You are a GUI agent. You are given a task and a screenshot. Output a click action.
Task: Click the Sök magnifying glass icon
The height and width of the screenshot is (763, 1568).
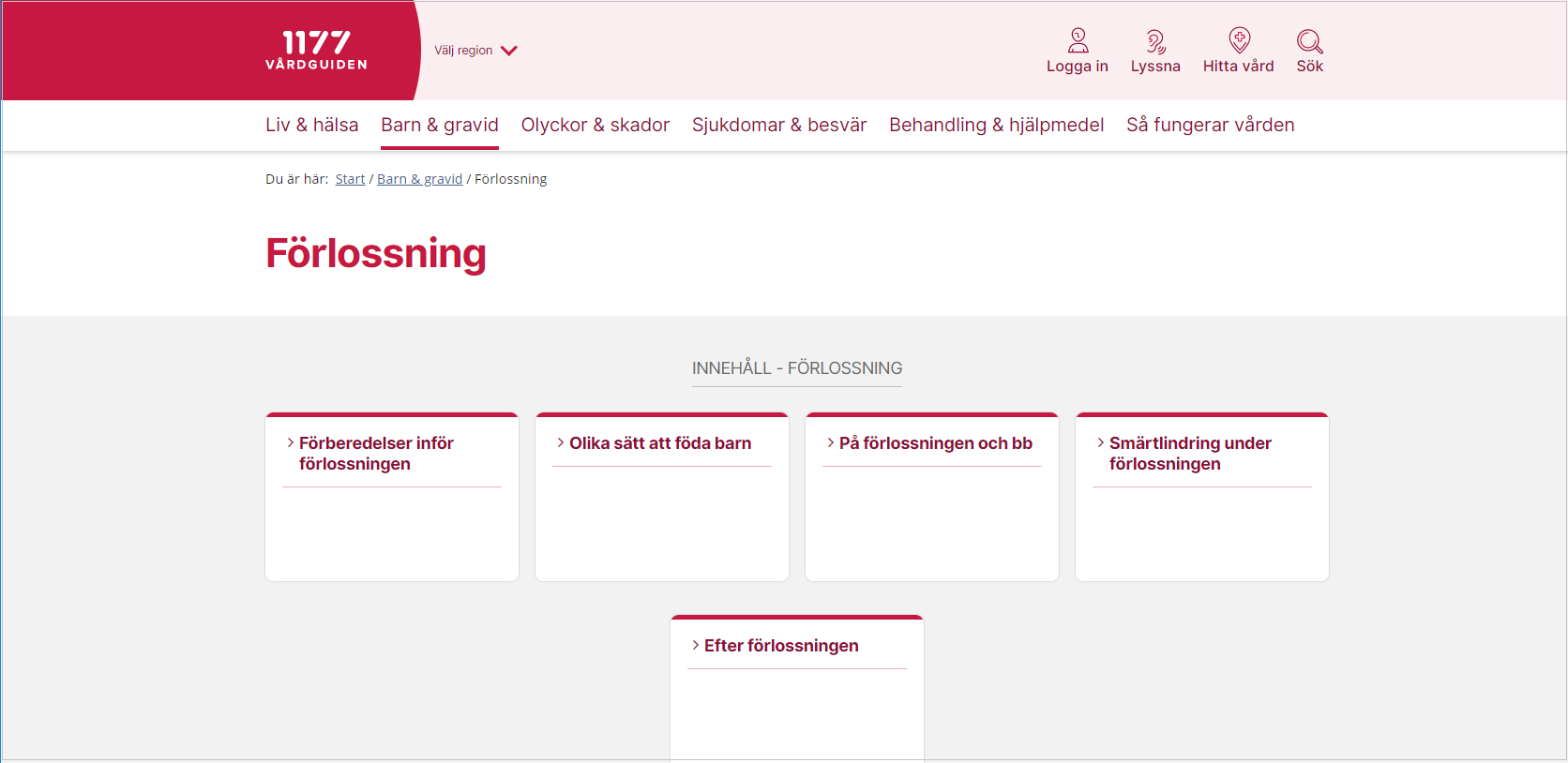click(1309, 40)
